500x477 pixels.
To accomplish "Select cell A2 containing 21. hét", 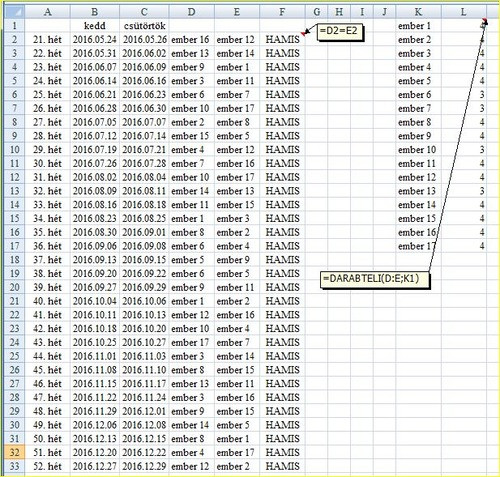I will click(47, 39).
